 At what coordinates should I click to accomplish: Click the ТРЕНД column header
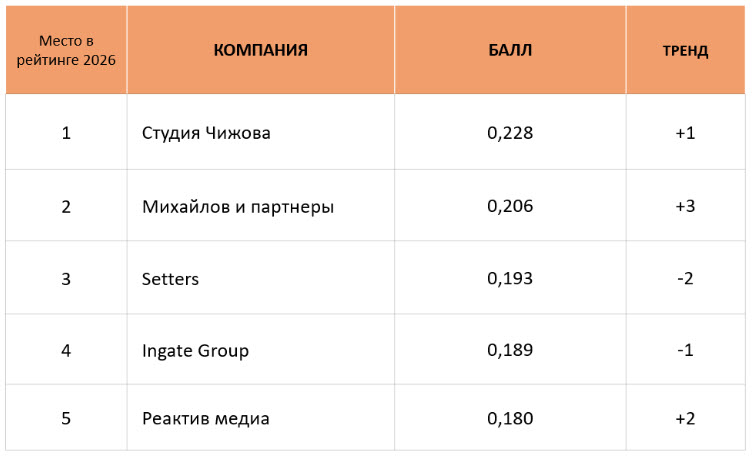pyautogui.click(x=685, y=50)
